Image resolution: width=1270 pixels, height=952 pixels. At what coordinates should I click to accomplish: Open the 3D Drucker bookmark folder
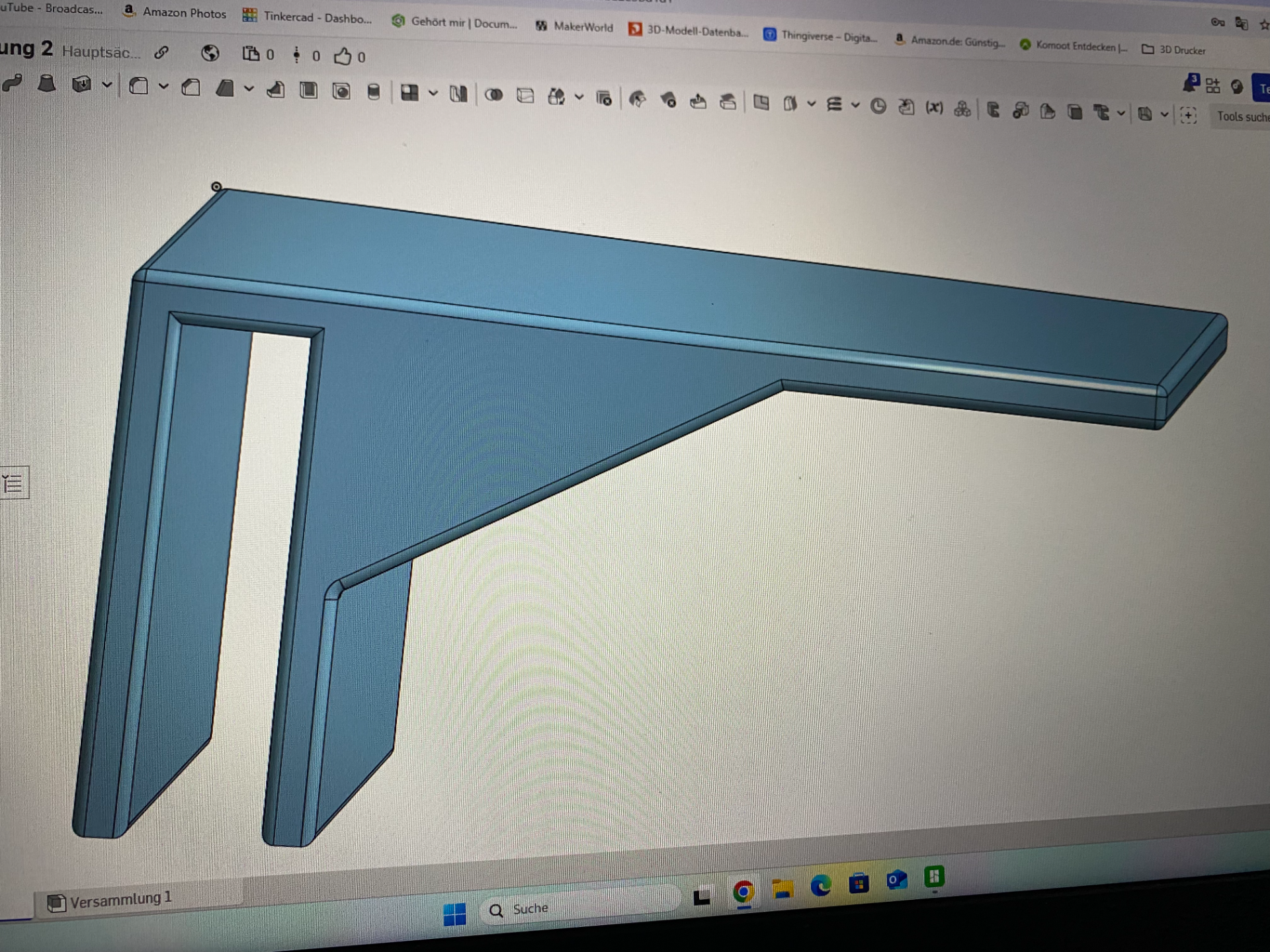pyautogui.click(x=1174, y=50)
